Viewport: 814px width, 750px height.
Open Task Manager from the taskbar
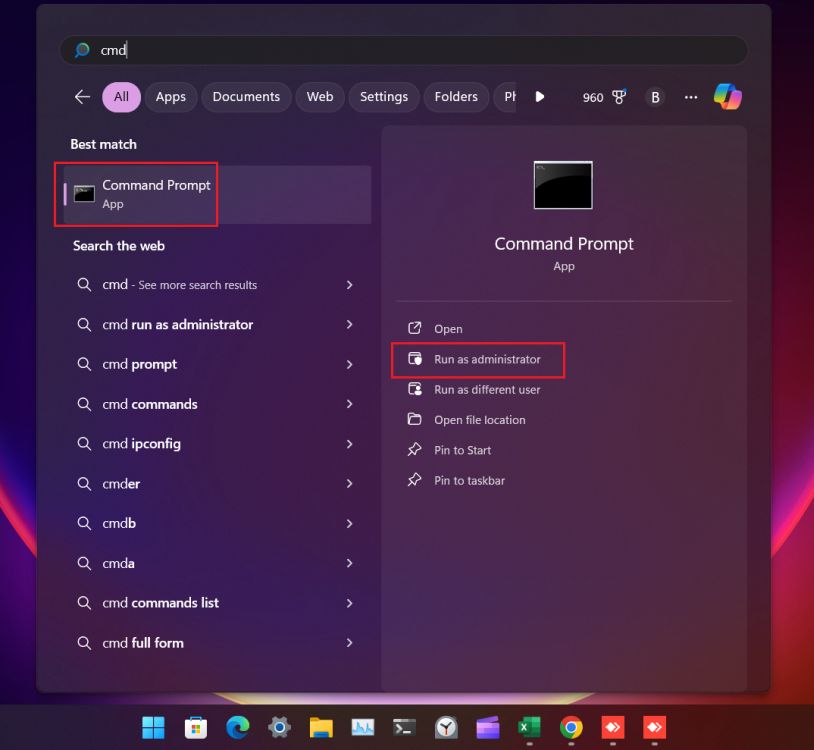coord(363,727)
